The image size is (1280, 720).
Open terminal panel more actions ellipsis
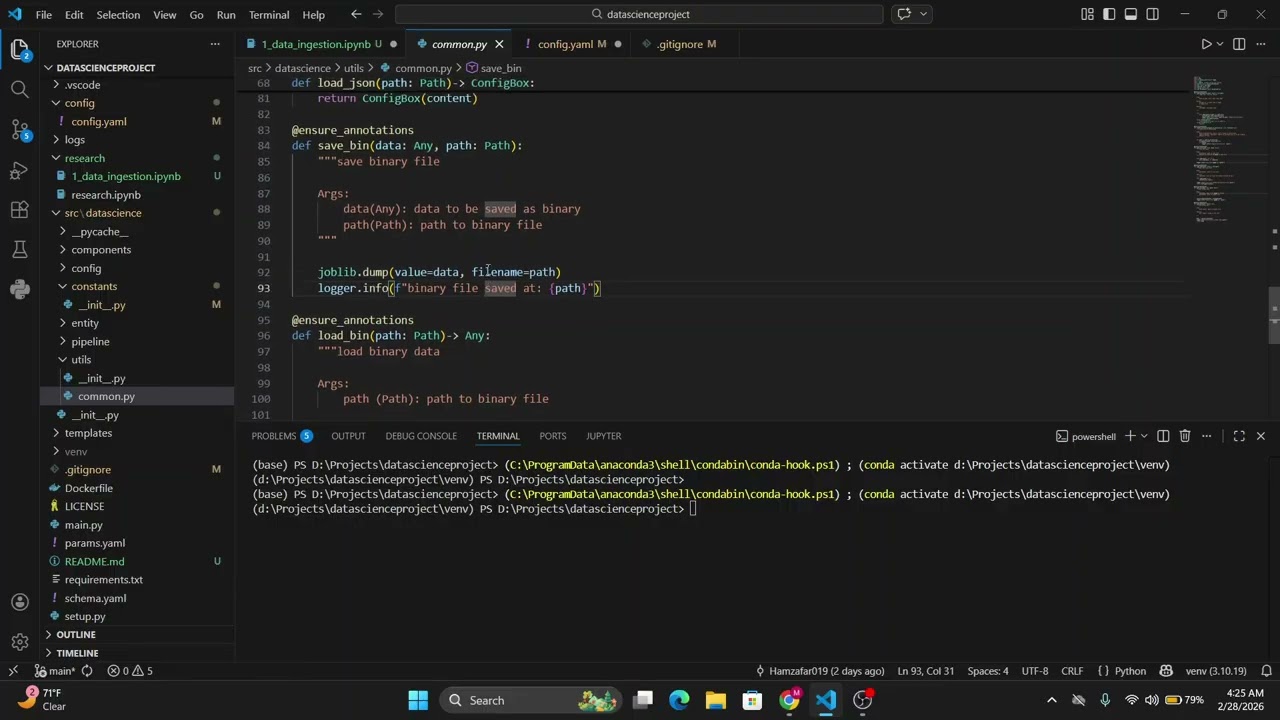[x=1207, y=436]
